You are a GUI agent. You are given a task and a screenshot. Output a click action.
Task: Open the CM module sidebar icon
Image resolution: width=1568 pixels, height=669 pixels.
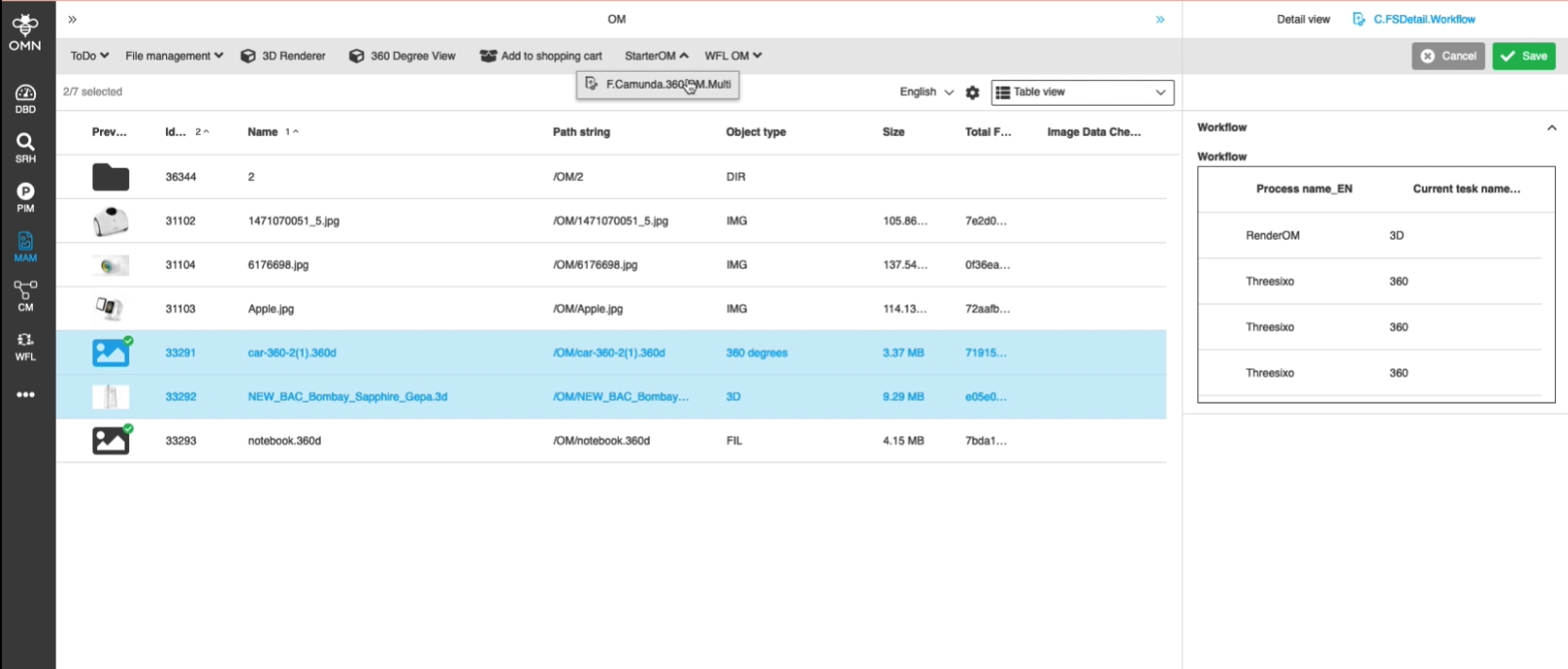[25, 295]
